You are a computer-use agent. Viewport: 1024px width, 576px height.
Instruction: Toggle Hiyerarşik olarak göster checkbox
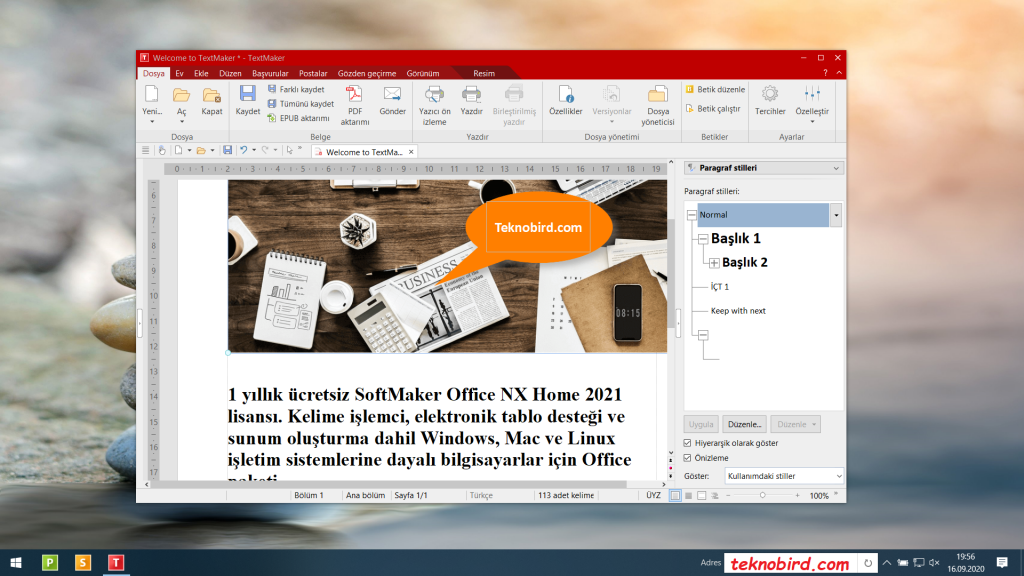688,443
